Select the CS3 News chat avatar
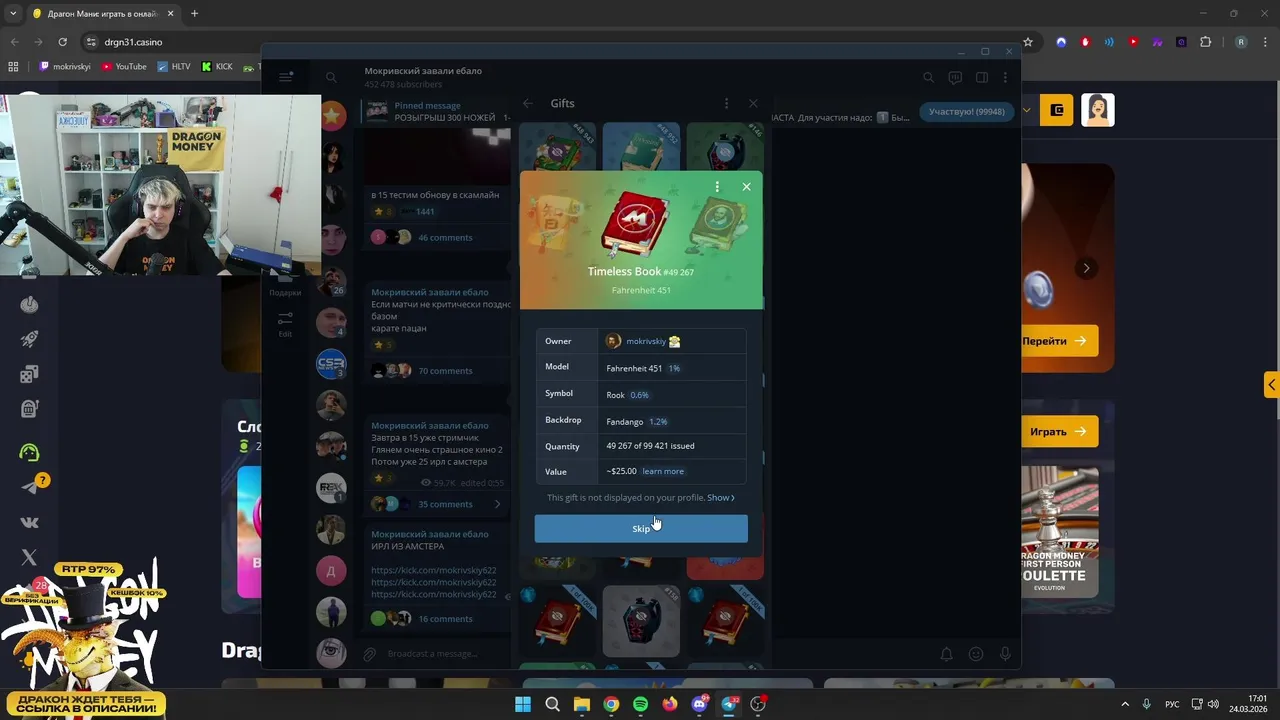 click(331, 364)
